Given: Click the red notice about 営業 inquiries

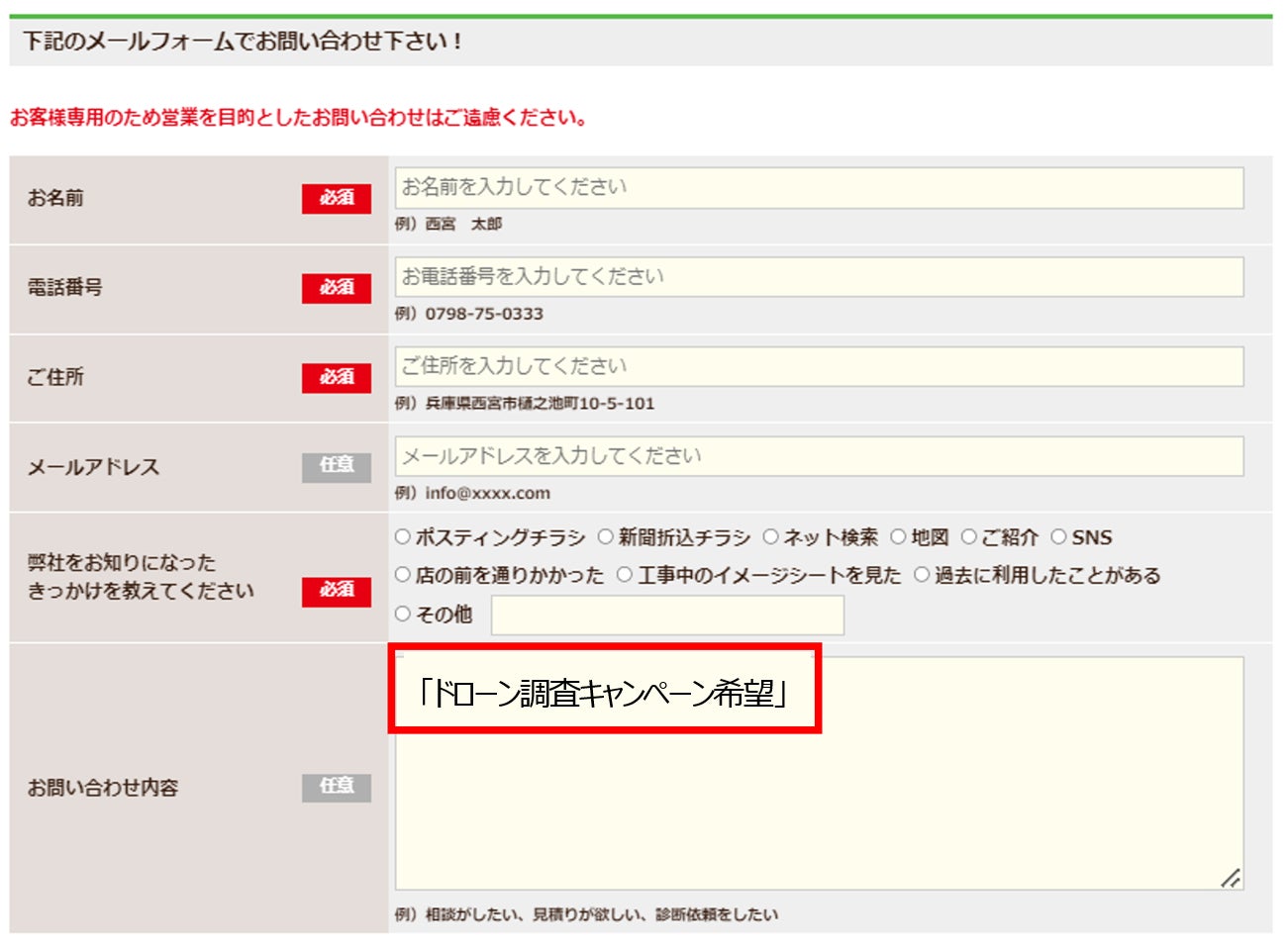Looking at the screenshot, I should (298, 118).
